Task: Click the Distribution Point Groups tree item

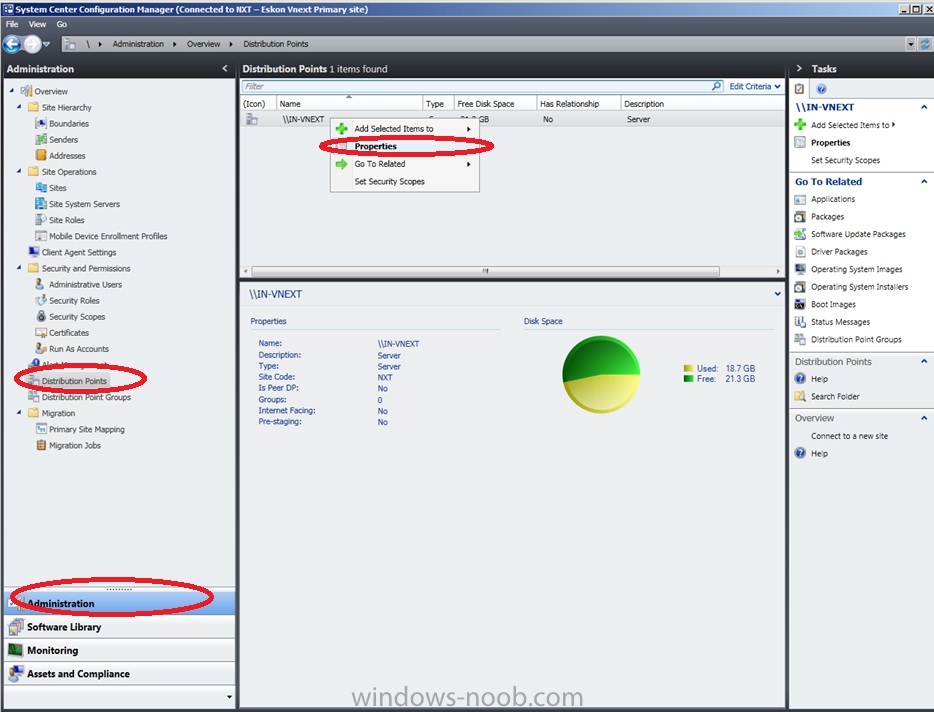Action: point(86,397)
